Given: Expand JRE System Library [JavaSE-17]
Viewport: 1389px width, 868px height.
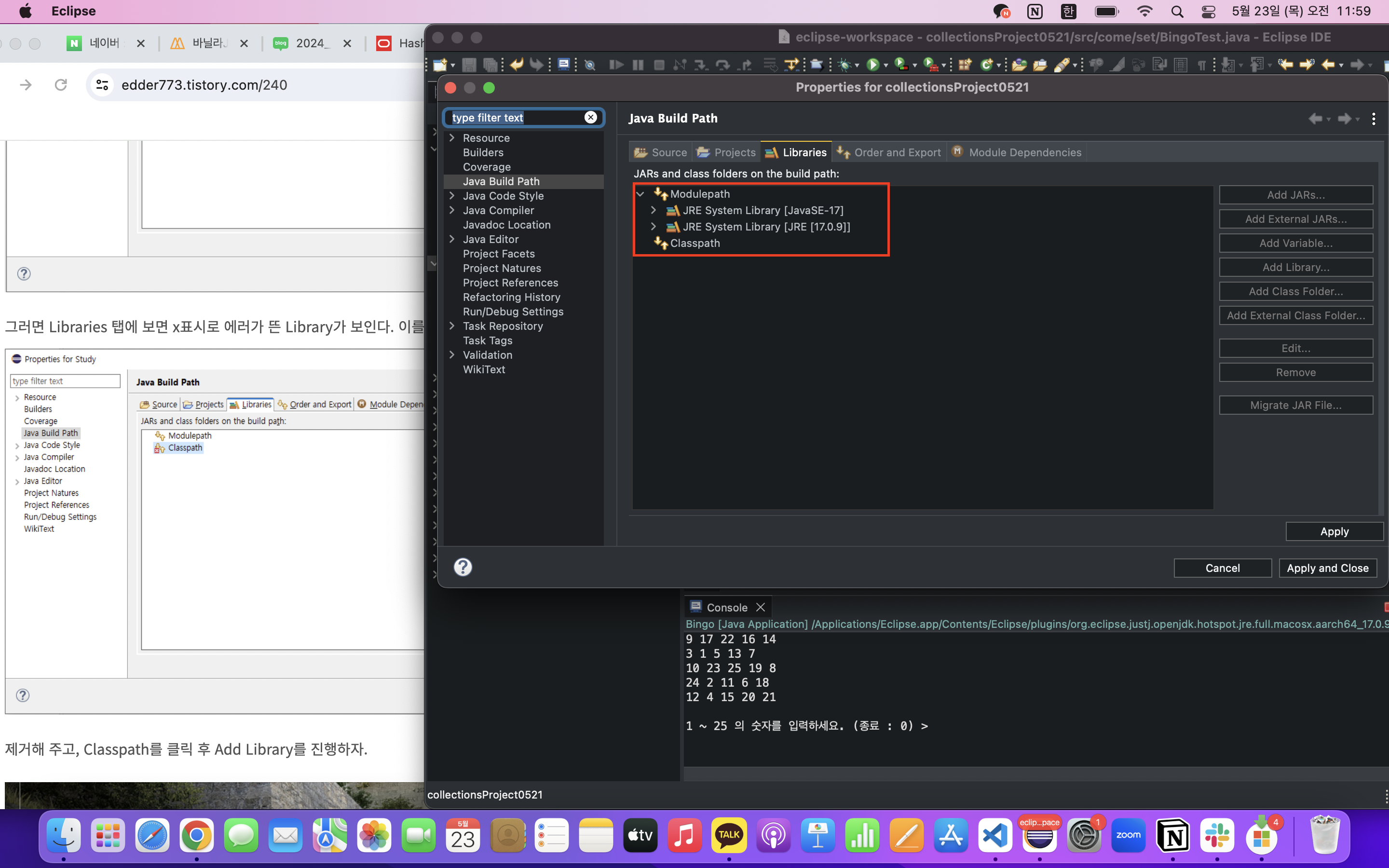Looking at the screenshot, I should coord(653,210).
